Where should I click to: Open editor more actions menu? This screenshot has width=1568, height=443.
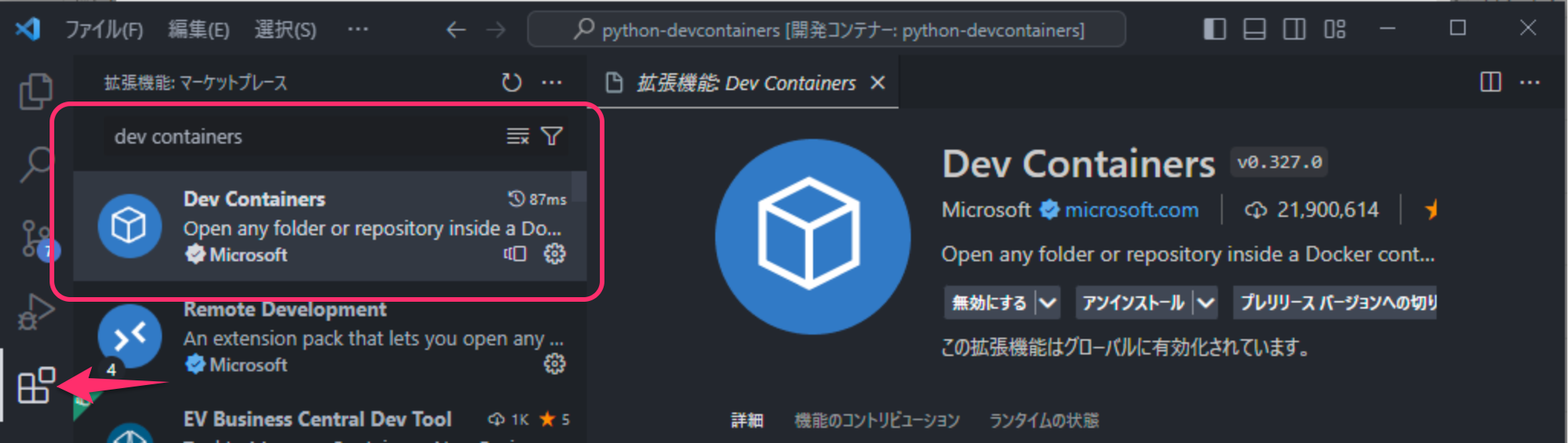(x=1530, y=82)
